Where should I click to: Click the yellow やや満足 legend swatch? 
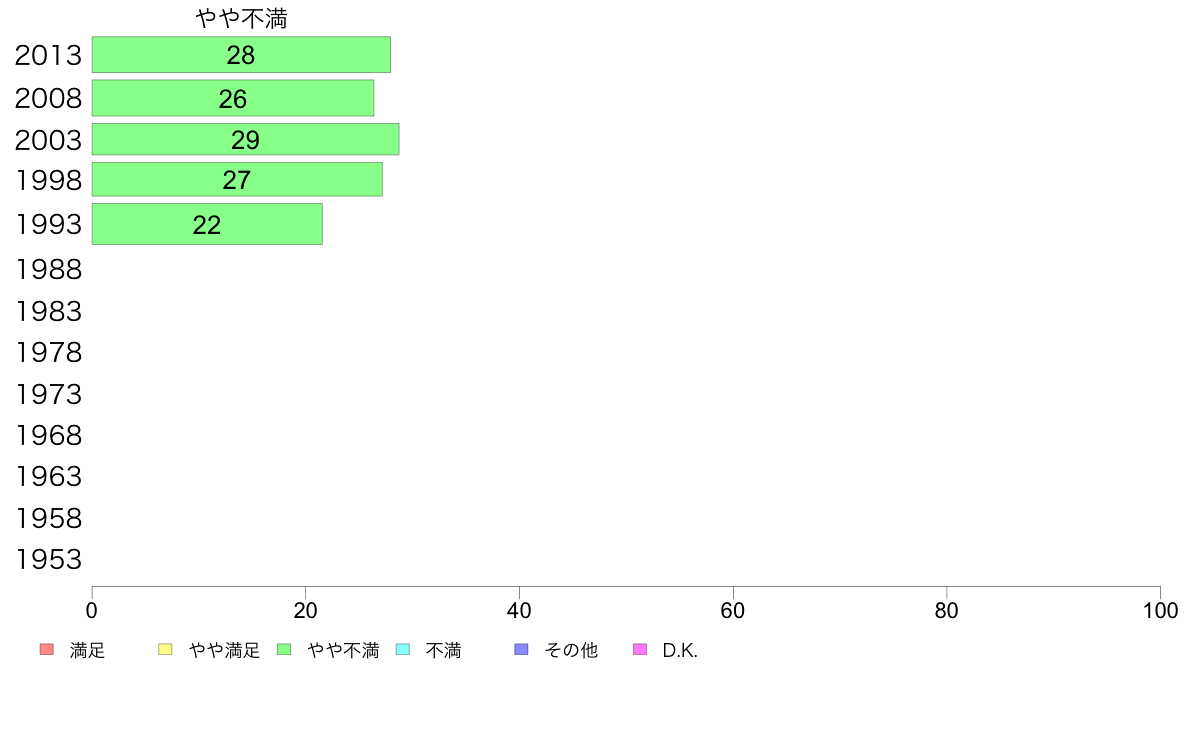(165, 650)
